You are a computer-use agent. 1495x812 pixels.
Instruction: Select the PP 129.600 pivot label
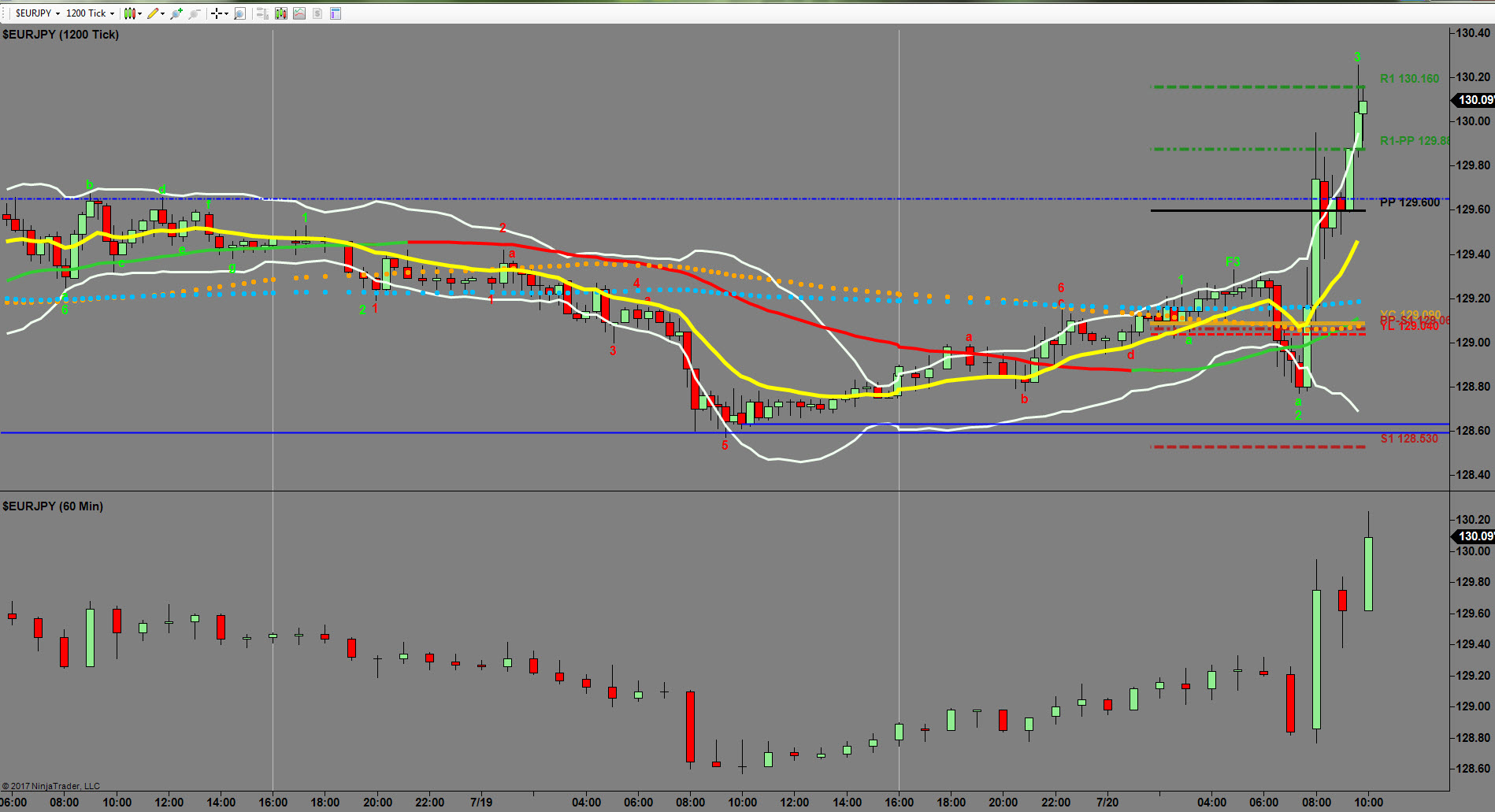[x=1409, y=202]
